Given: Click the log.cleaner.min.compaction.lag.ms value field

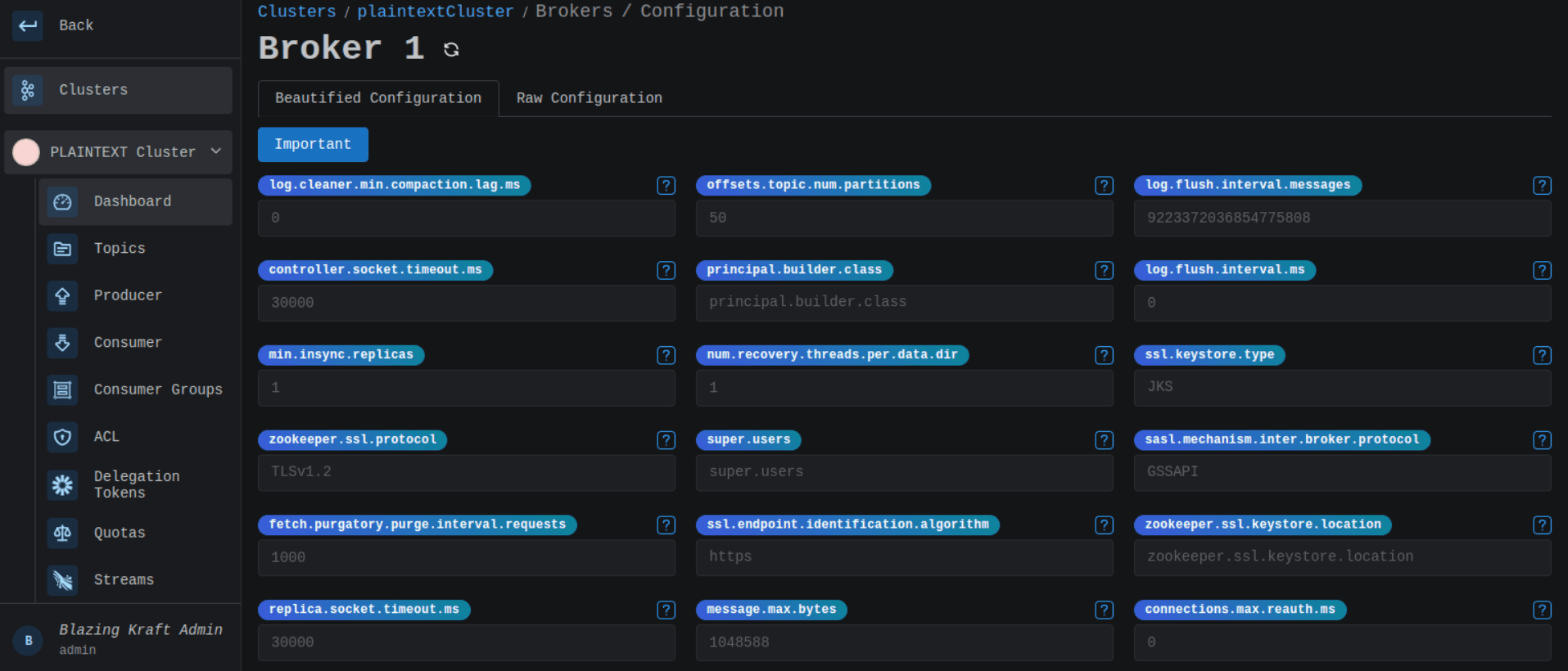Looking at the screenshot, I should [467, 218].
